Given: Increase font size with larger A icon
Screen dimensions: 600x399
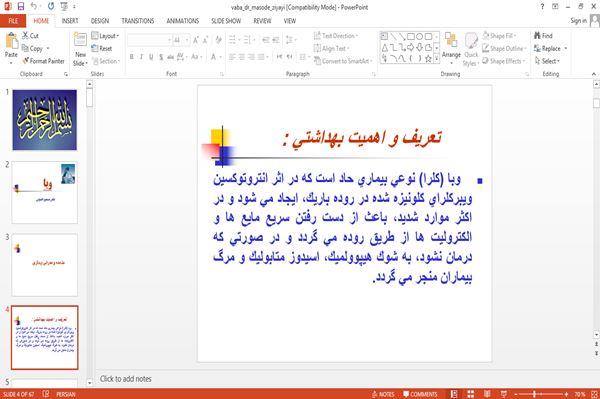Looking at the screenshot, I should click(x=196, y=40).
